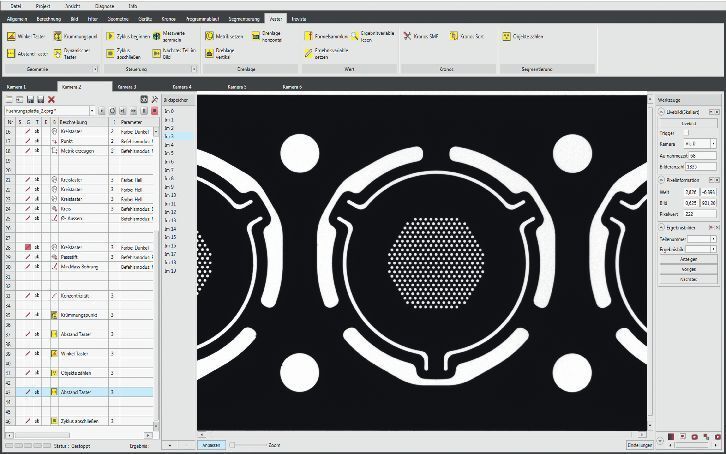Select the Krümmungsprofil ribbon tool
This screenshot has width=726, height=454.
(x=57, y=36)
